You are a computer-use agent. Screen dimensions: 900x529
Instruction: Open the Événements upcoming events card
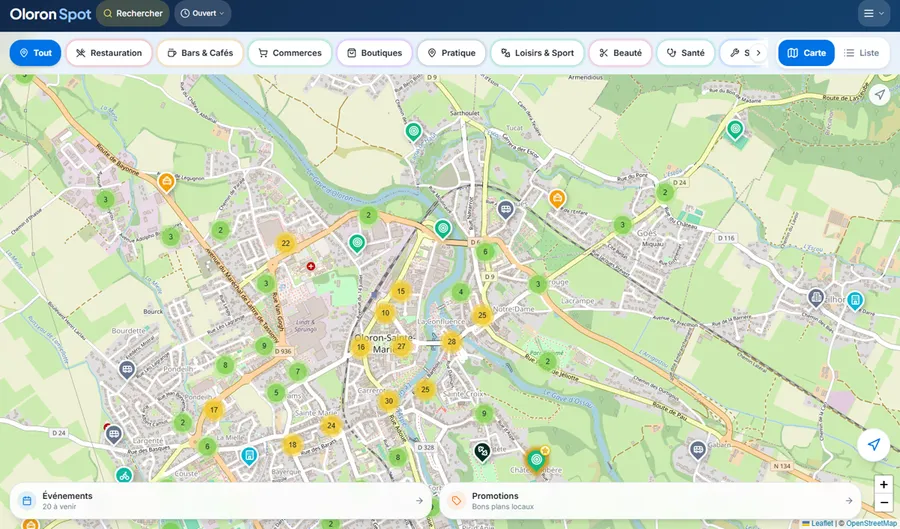click(x=220, y=501)
